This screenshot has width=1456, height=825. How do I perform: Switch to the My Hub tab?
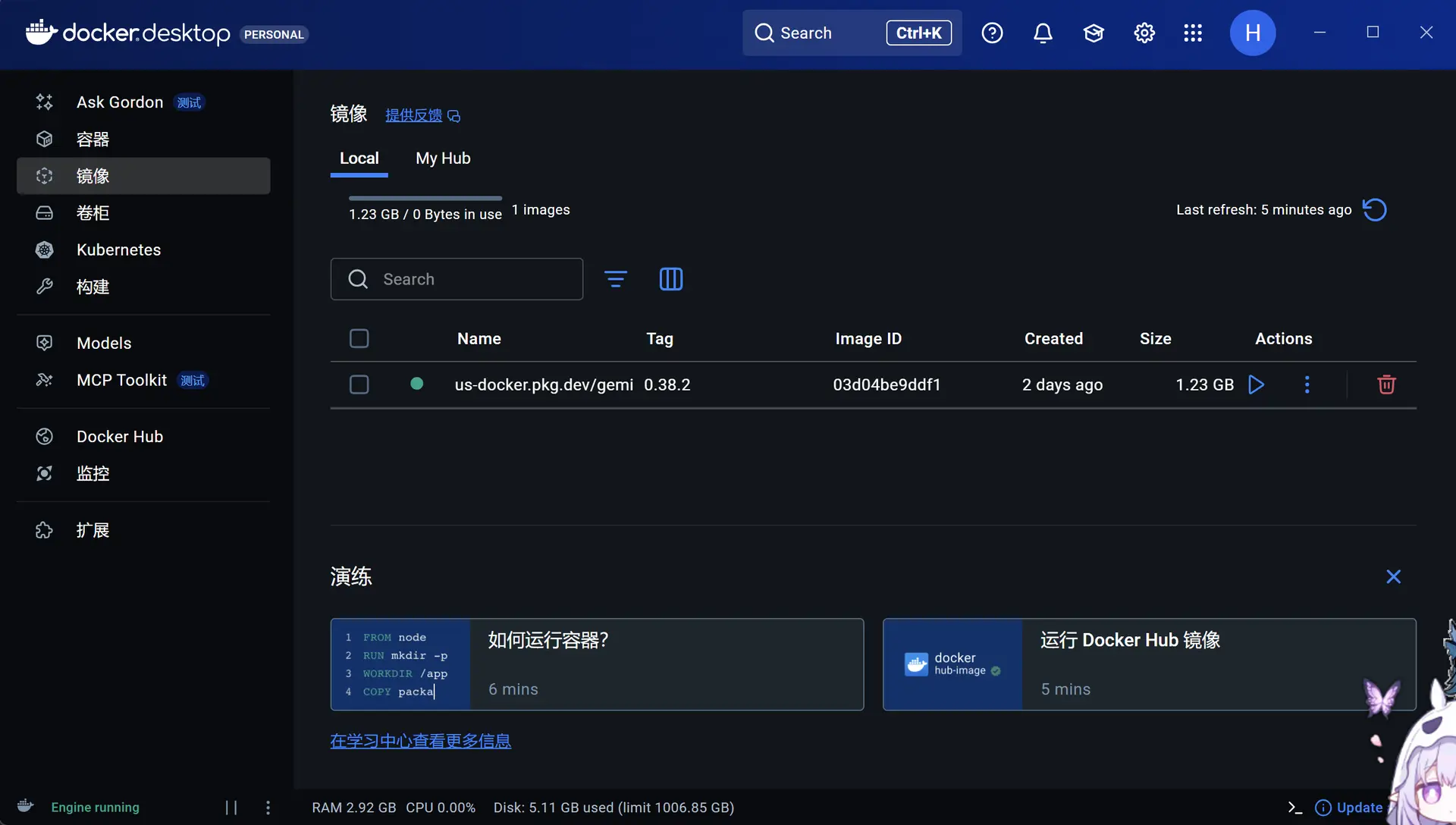click(443, 158)
